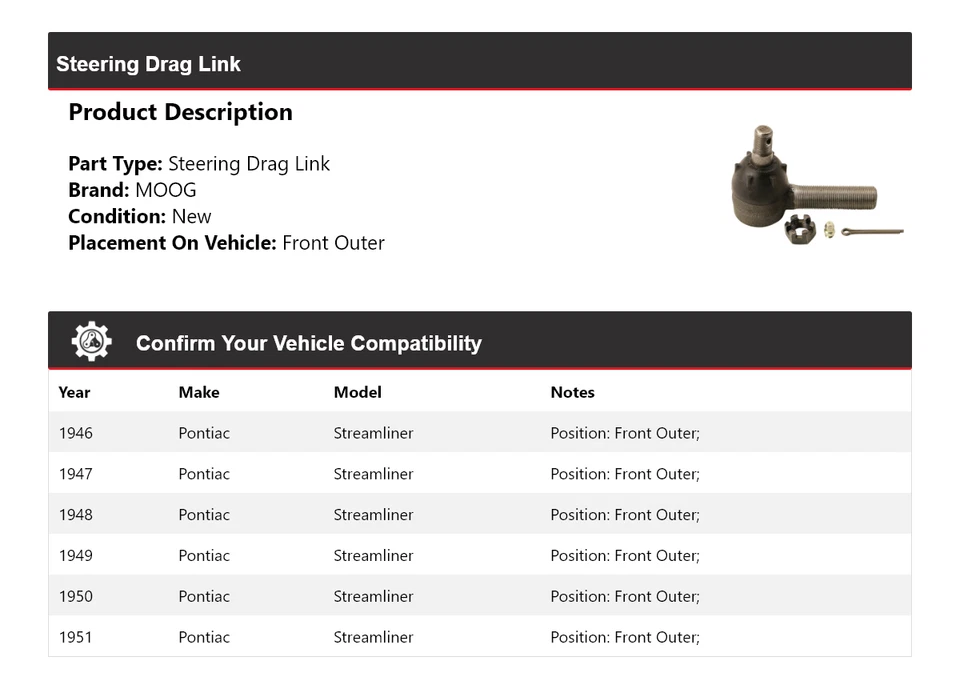Click the Part Type label line
This screenshot has width=960, height=689.
(198, 164)
